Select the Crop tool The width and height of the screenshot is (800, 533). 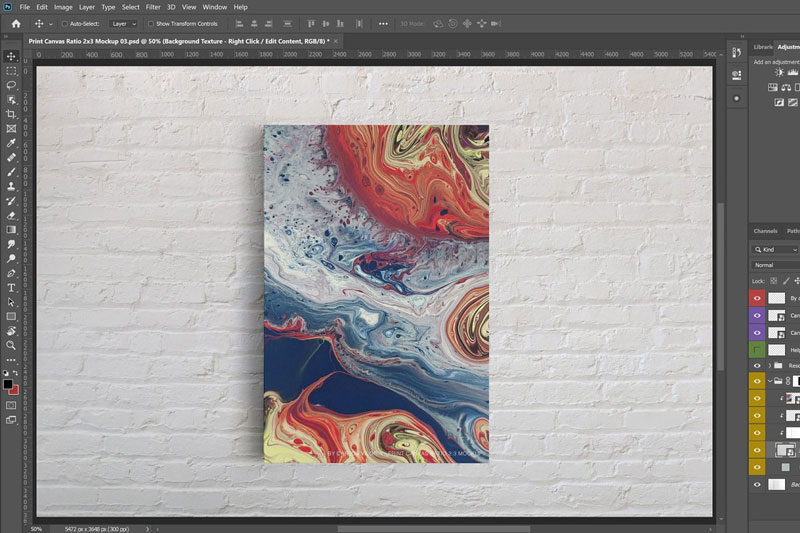(11, 114)
